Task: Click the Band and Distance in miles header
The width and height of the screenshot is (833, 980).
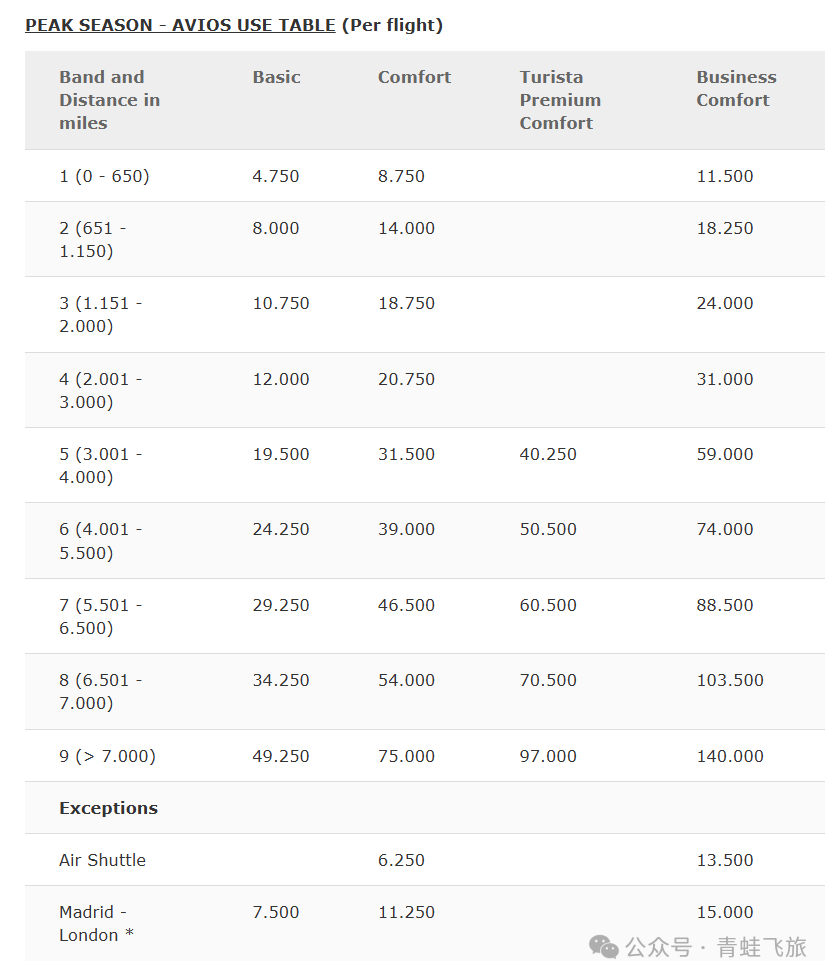Action: pos(109,100)
